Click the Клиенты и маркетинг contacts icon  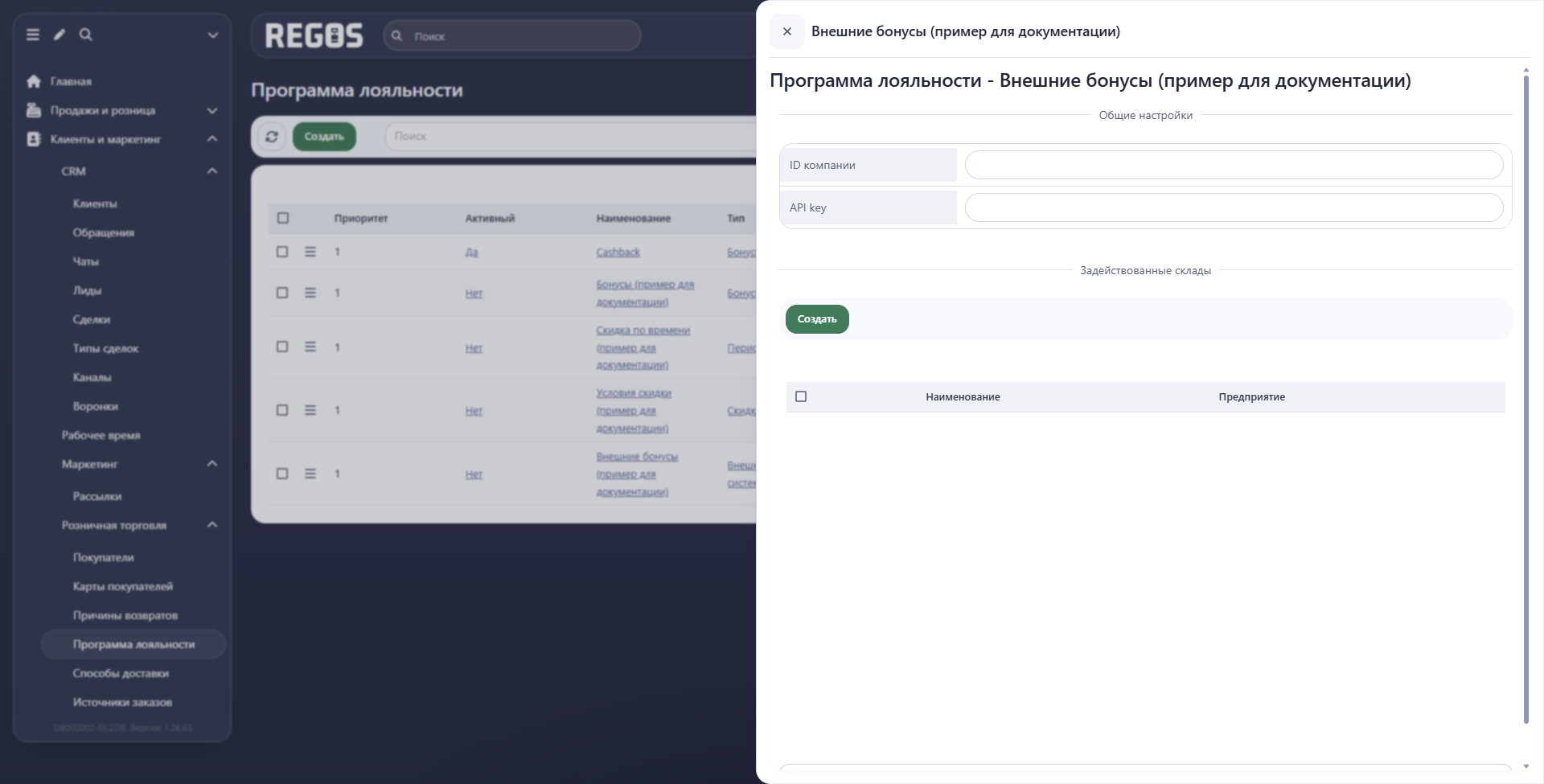pos(34,139)
